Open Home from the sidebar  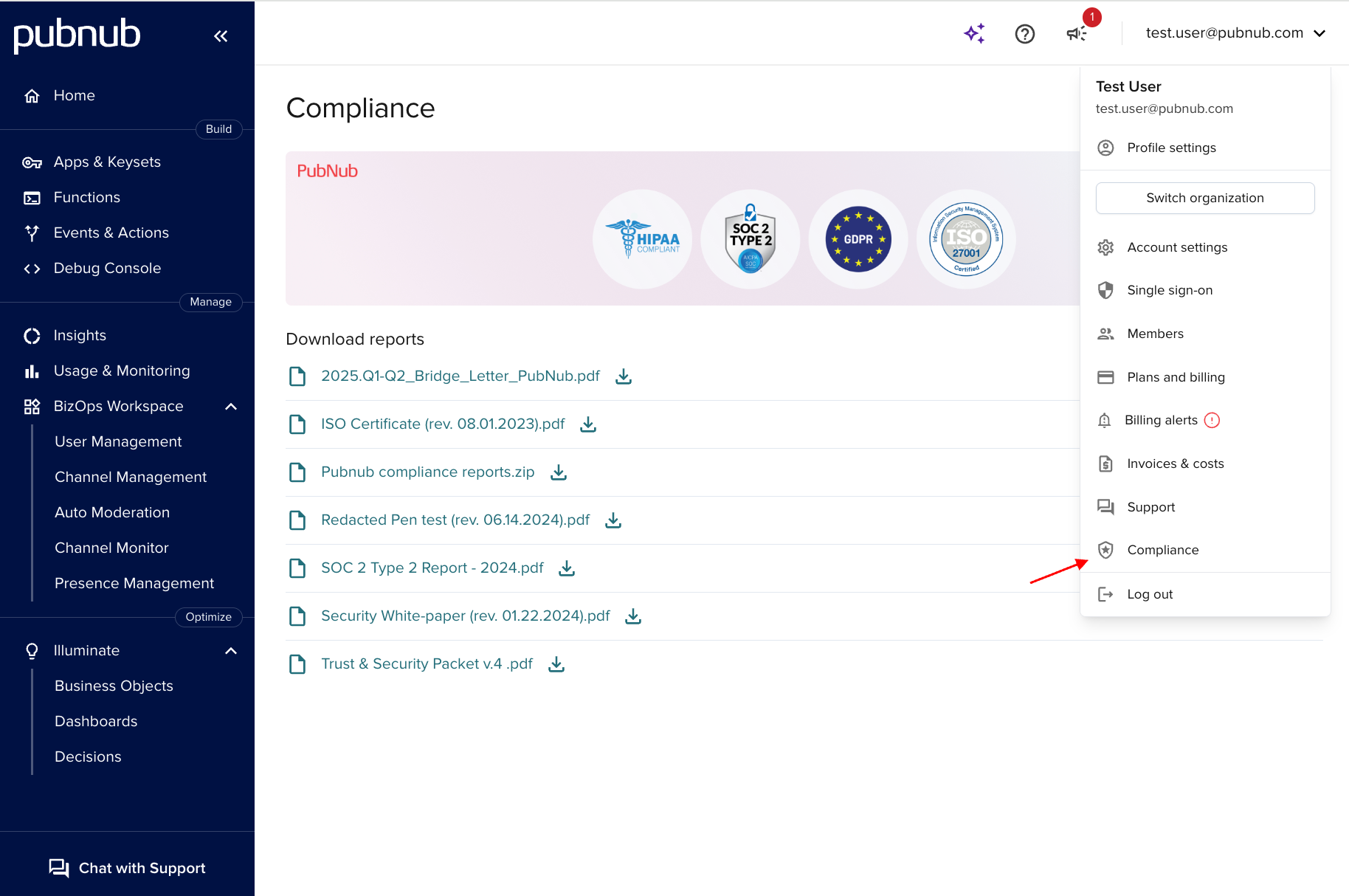pos(32,95)
